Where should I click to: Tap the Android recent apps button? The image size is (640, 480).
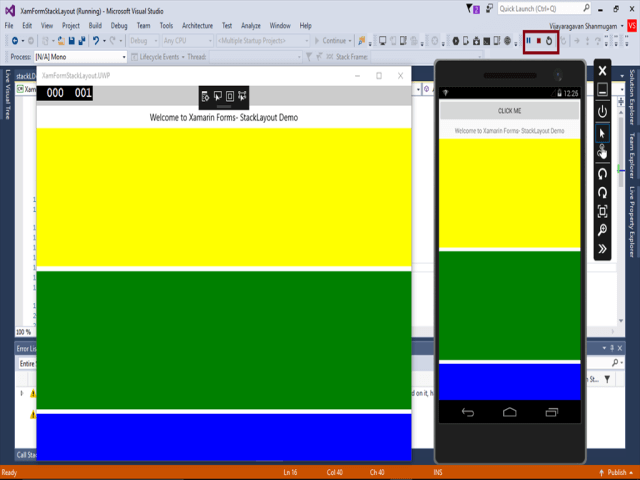551,413
